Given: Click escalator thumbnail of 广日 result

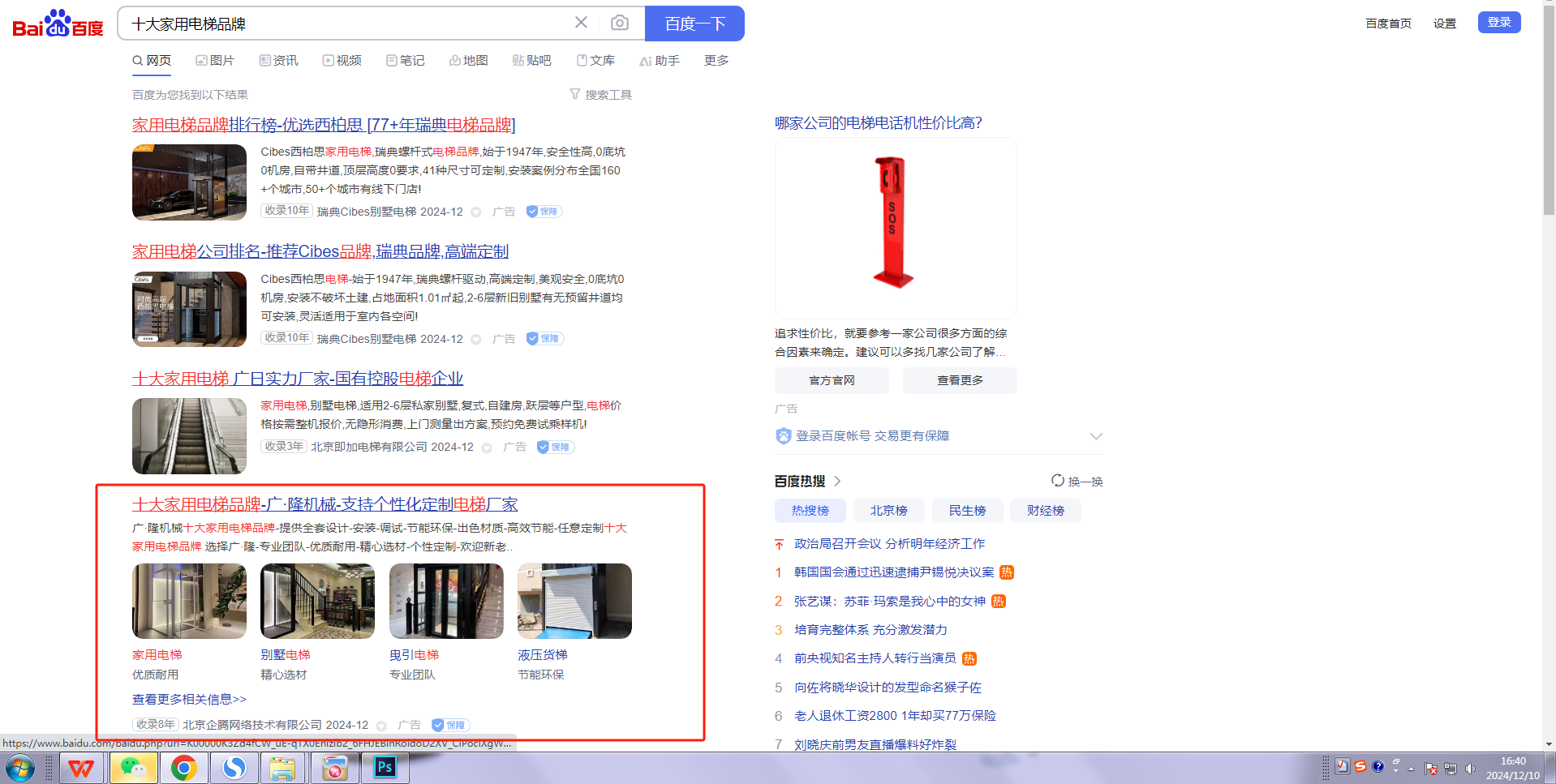Looking at the screenshot, I should click(x=189, y=436).
